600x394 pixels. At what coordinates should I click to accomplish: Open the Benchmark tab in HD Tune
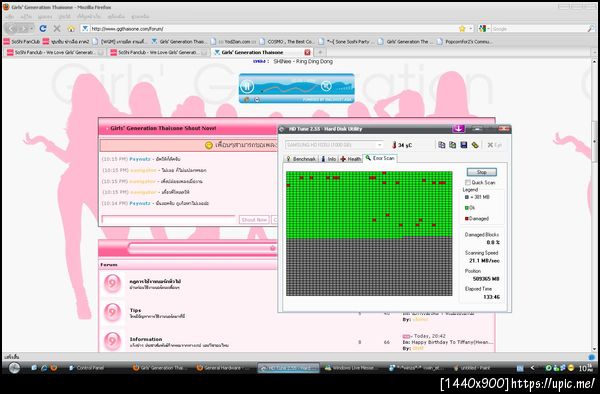(301, 159)
